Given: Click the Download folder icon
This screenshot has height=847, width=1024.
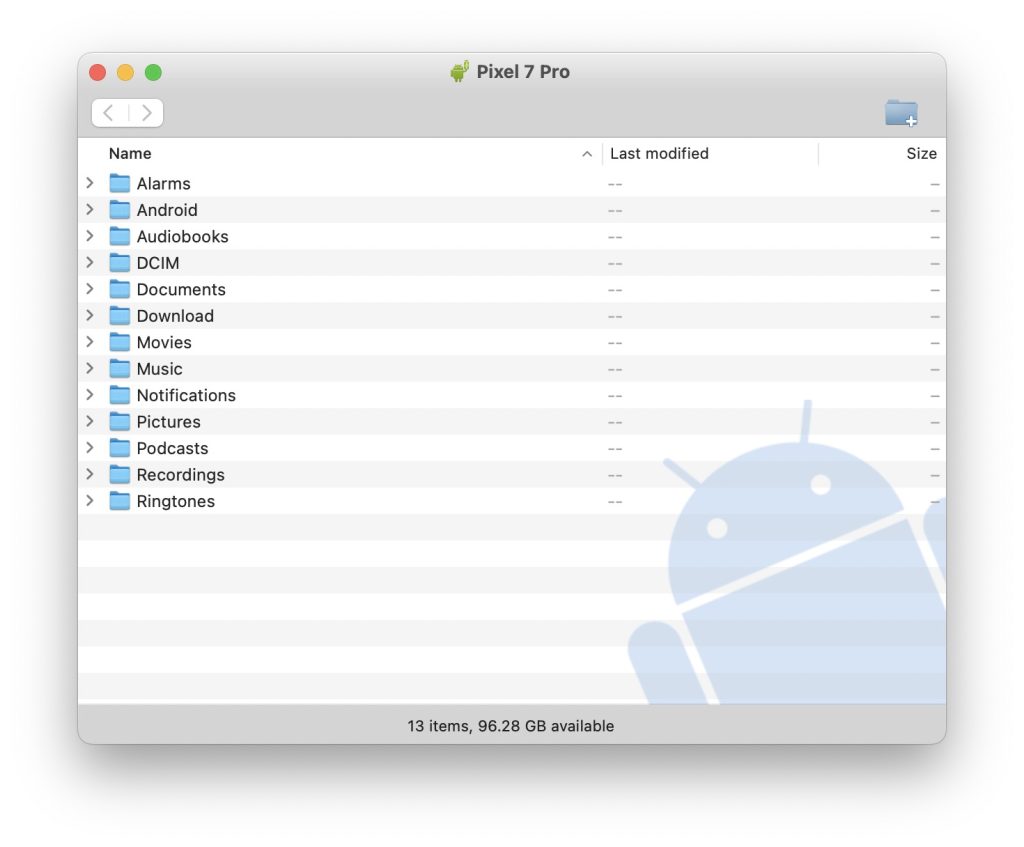Looking at the screenshot, I should (x=120, y=315).
